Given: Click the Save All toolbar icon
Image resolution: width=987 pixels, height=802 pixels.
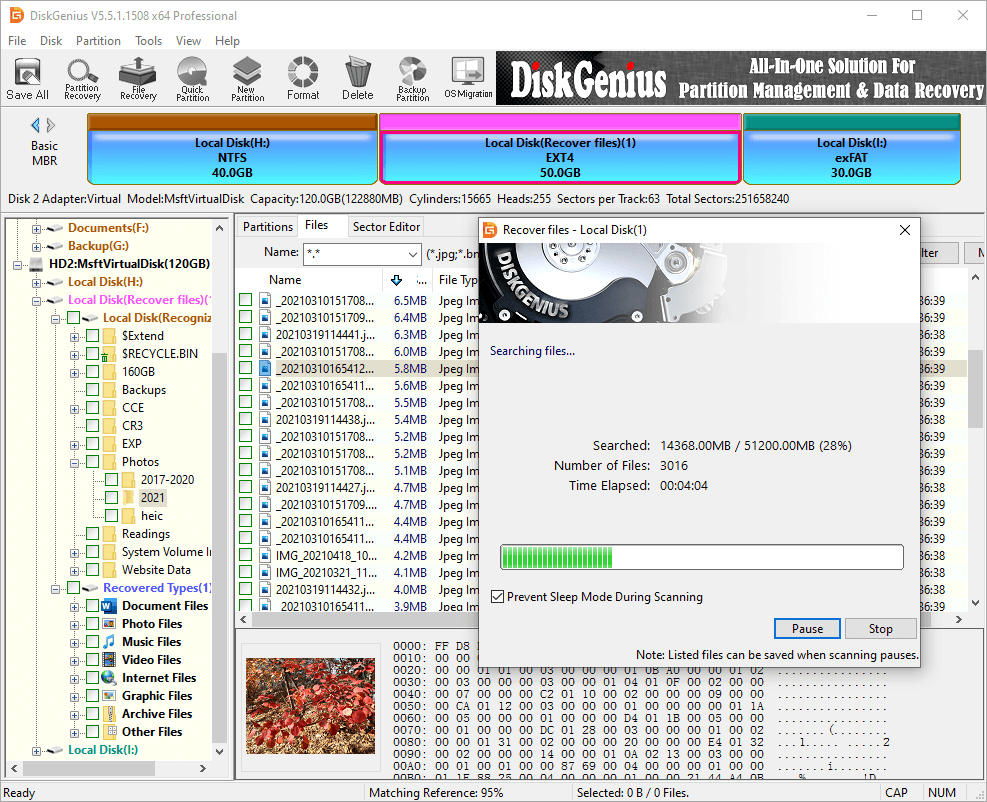Looking at the screenshot, I should [x=27, y=78].
